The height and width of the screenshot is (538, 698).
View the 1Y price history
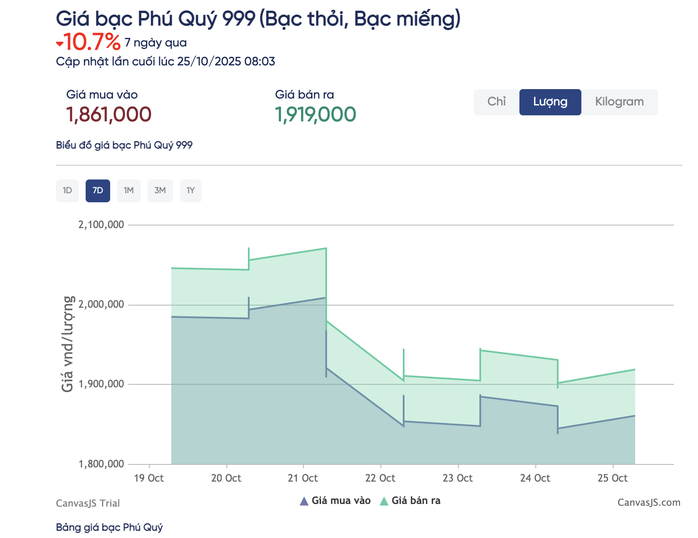(191, 190)
